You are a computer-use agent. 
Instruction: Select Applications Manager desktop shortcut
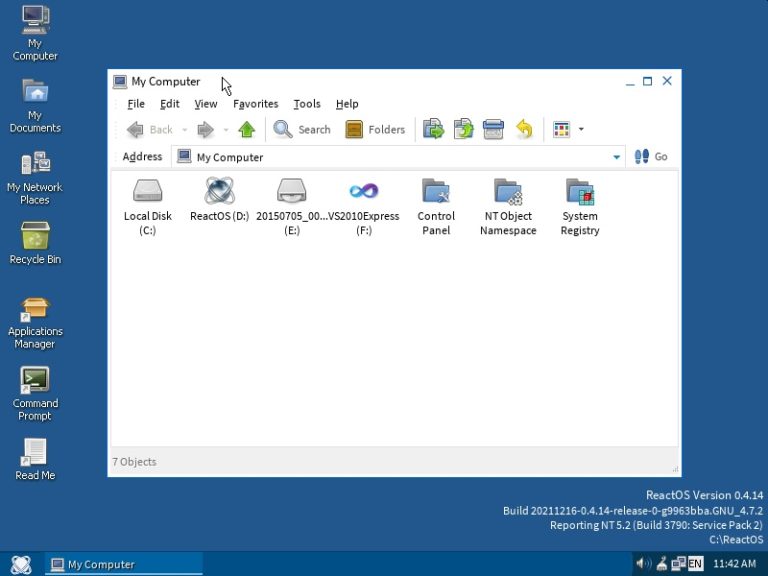coord(35,322)
